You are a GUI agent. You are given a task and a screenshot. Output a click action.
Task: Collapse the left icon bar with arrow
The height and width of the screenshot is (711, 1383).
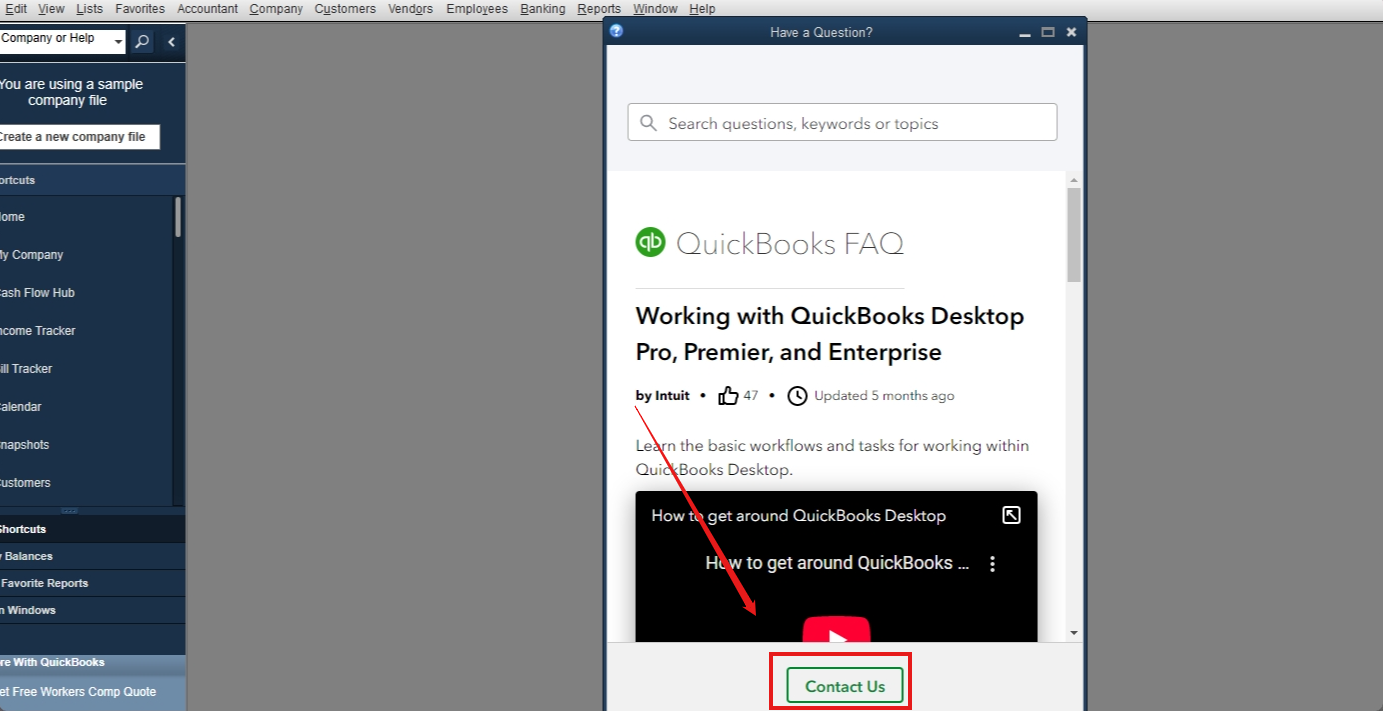click(171, 41)
